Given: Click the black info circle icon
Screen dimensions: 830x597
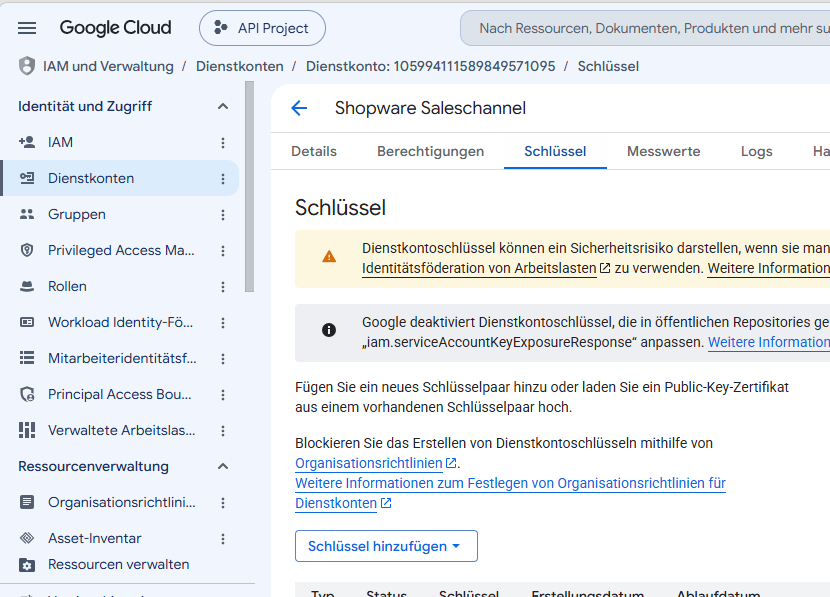Looking at the screenshot, I should tap(329, 330).
